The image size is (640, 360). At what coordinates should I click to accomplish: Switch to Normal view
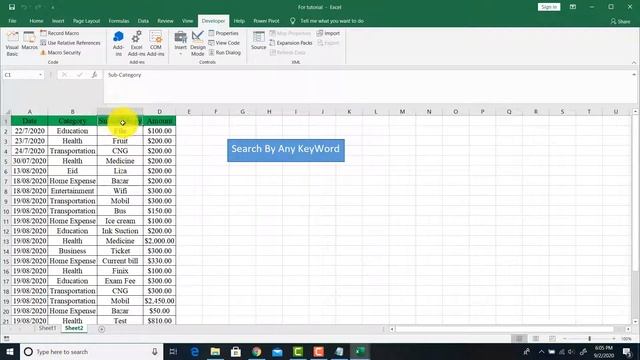(x=519, y=339)
